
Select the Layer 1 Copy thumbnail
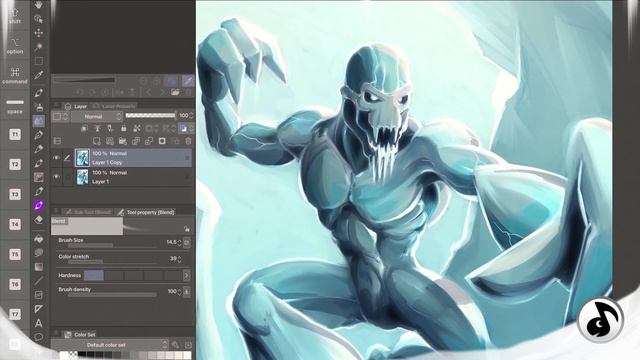click(82, 158)
